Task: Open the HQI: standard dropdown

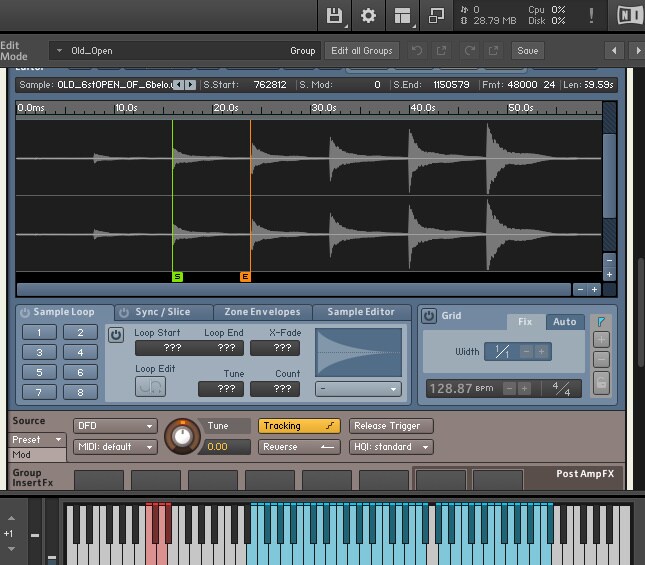Action: click(391, 447)
